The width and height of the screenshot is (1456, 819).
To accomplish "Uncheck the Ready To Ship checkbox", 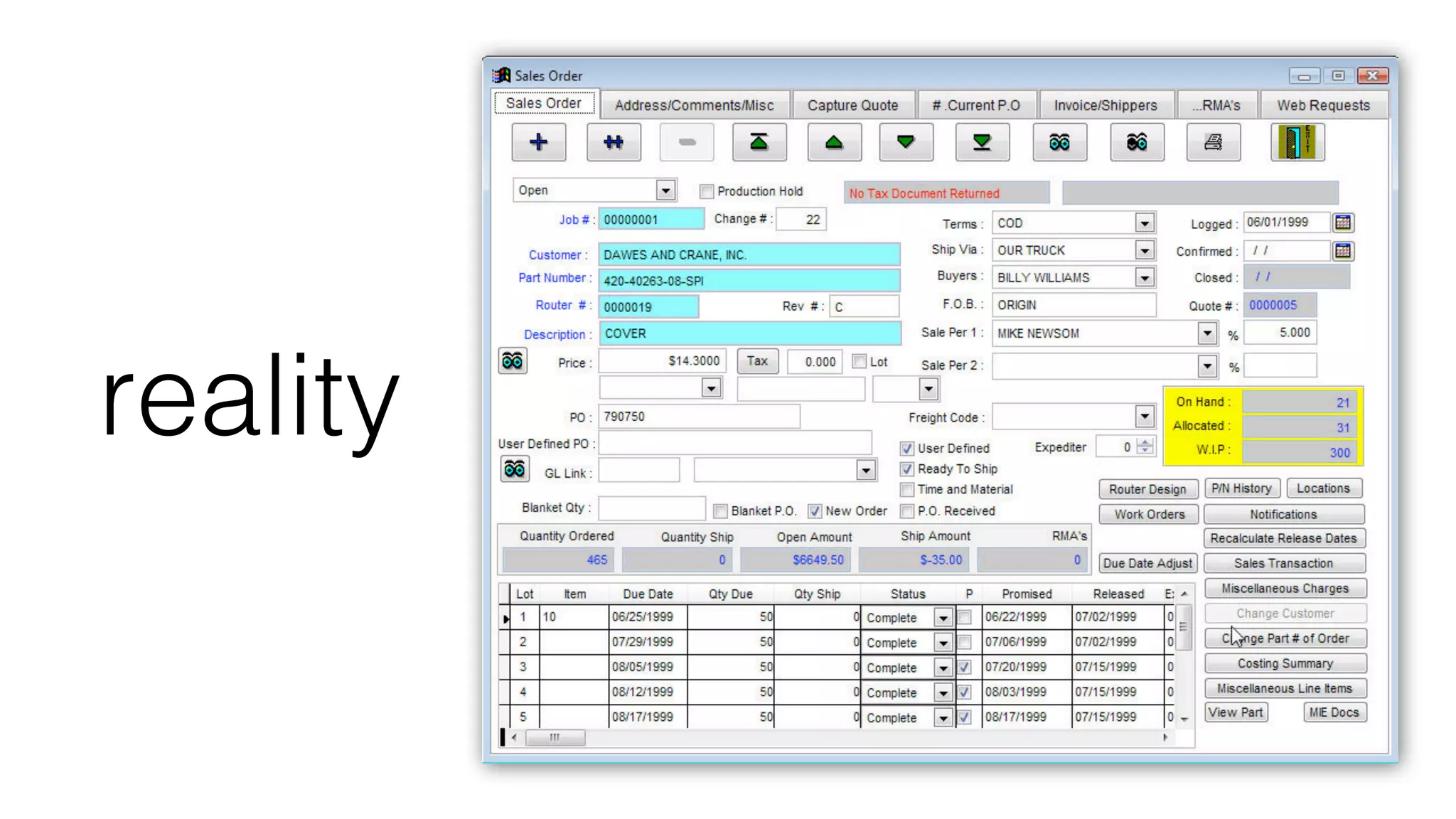I will [x=906, y=469].
